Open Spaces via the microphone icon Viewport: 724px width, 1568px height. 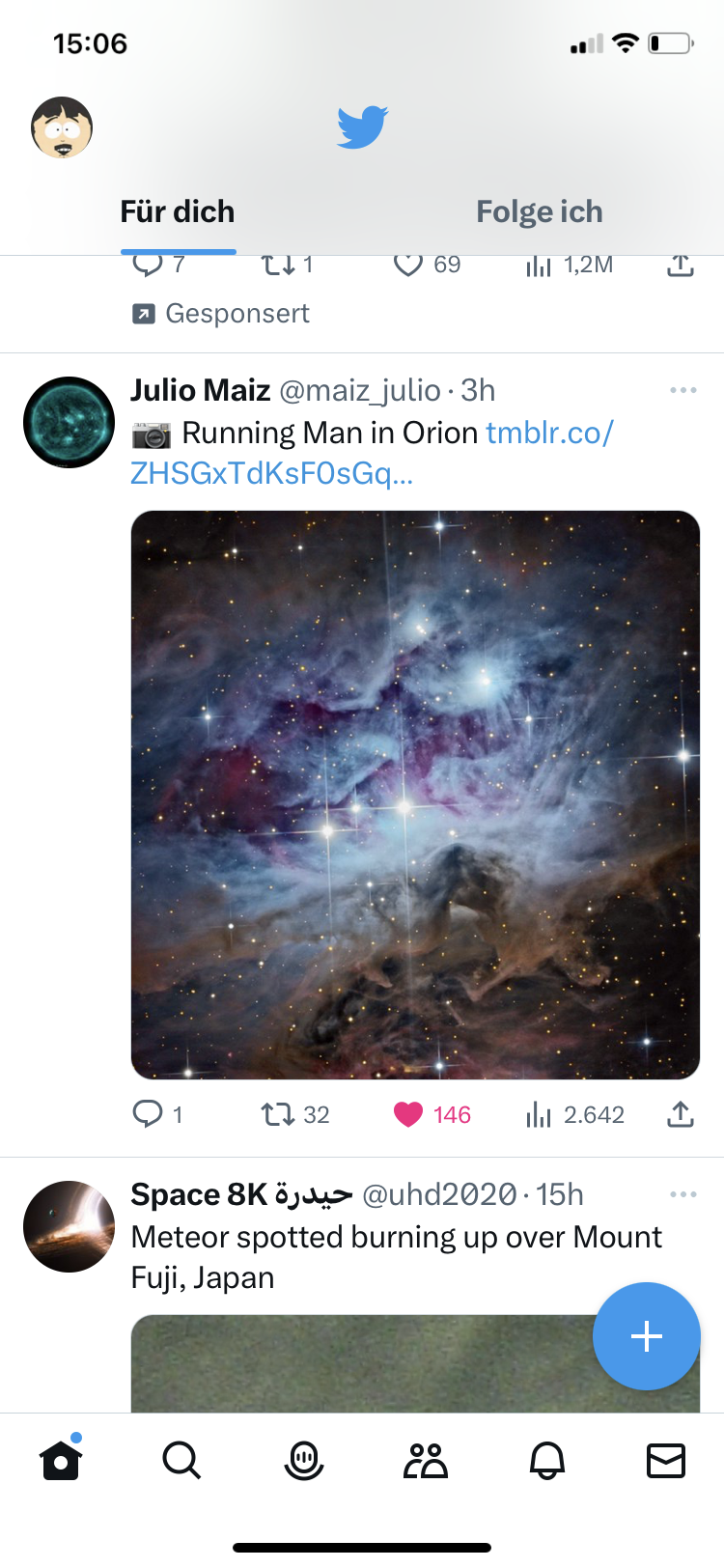click(x=303, y=1460)
